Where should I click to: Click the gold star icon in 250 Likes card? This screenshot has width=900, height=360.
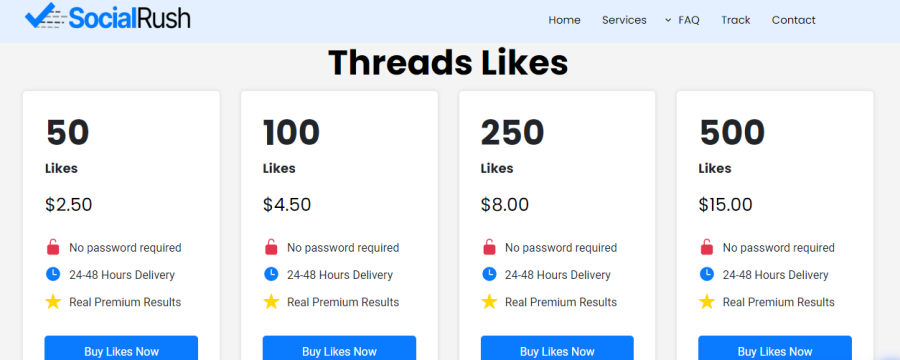(489, 302)
